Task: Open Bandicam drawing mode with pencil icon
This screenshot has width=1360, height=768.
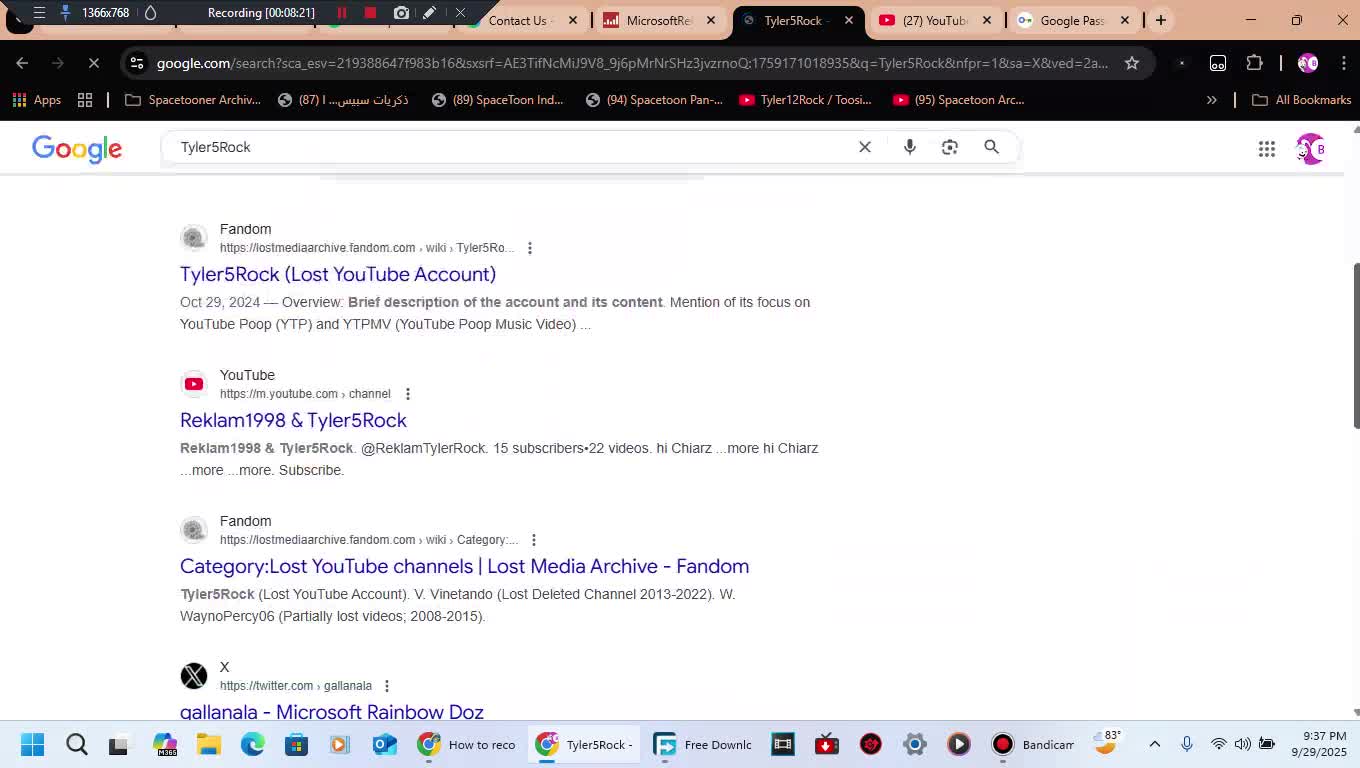Action: [x=428, y=13]
